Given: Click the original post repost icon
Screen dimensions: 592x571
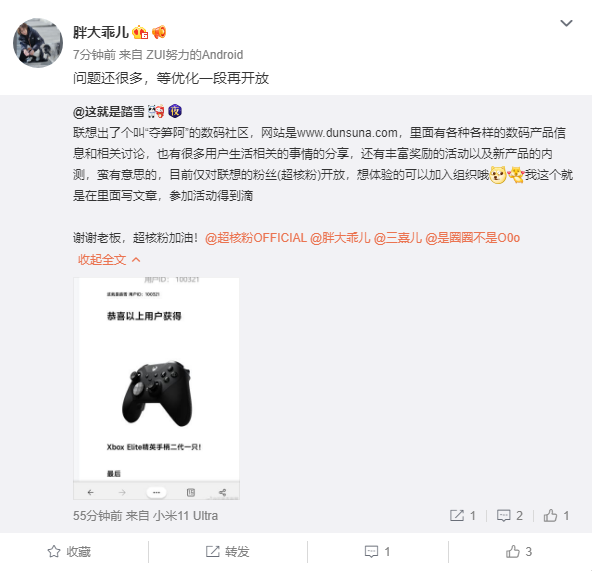Looking at the screenshot, I should pyautogui.click(x=462, y=515).
